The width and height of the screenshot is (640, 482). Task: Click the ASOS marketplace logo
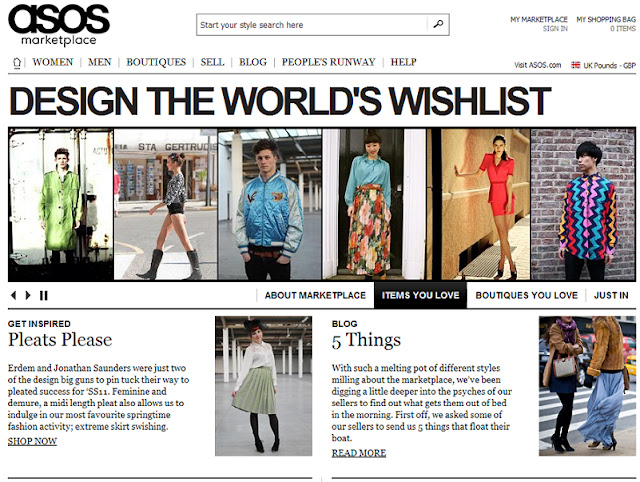coord(59,24)
